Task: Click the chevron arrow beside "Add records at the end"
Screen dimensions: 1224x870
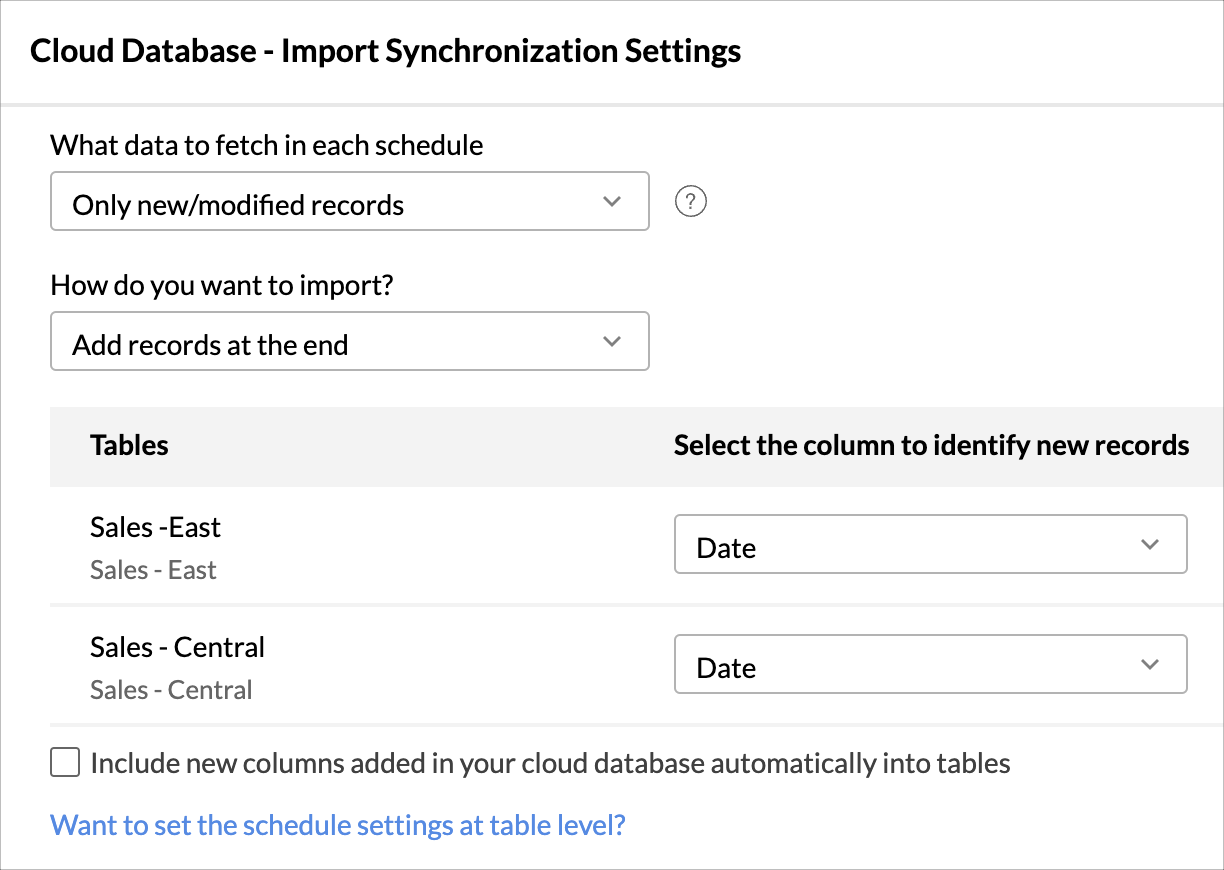Action: click(x=613, y=342)
